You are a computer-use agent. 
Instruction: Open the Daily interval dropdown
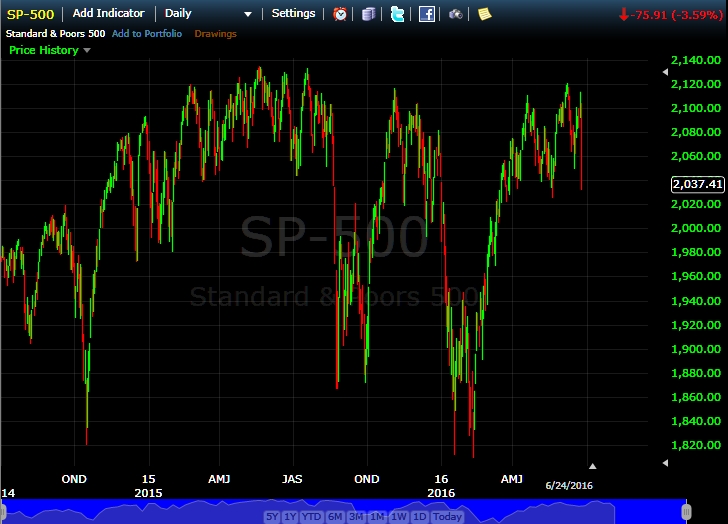pos(208,14)
